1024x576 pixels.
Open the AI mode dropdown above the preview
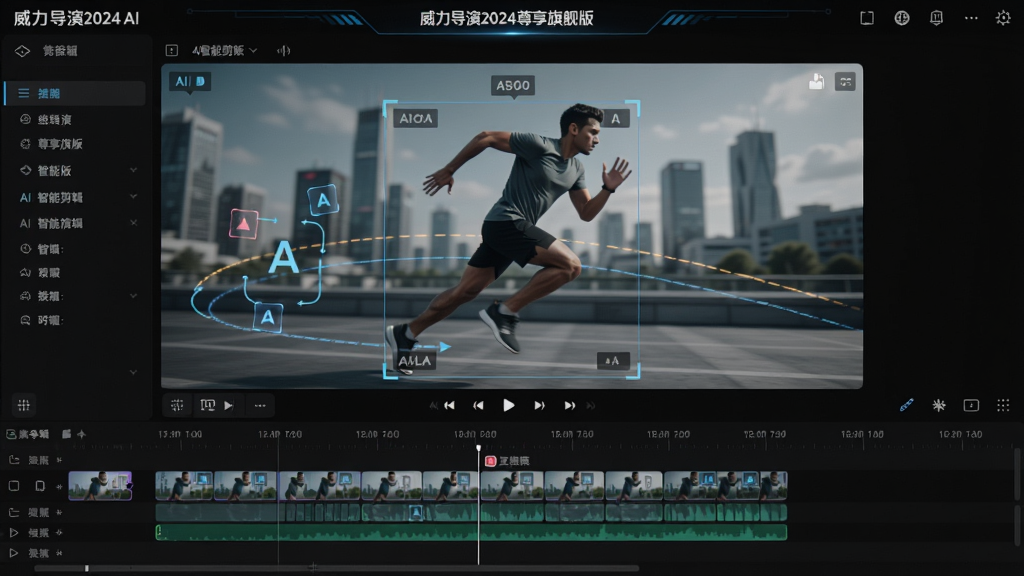tap(225, 50)
